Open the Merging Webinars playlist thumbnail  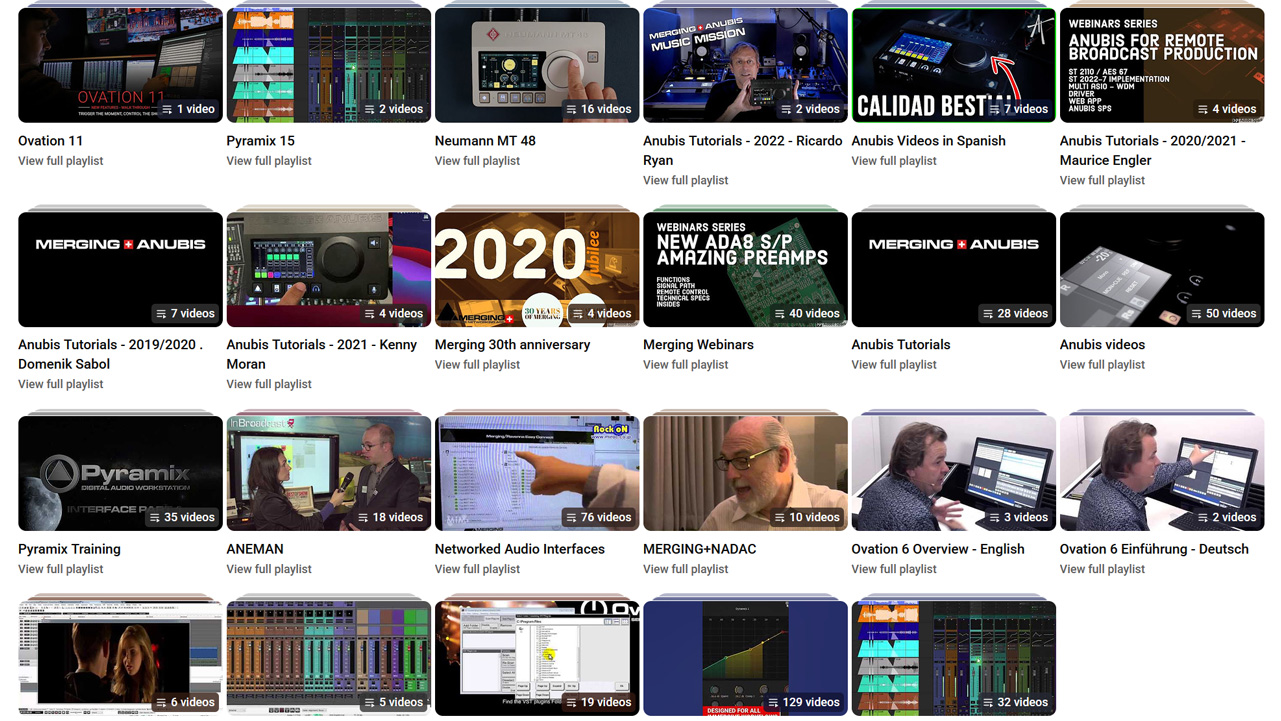click(745, 269)
